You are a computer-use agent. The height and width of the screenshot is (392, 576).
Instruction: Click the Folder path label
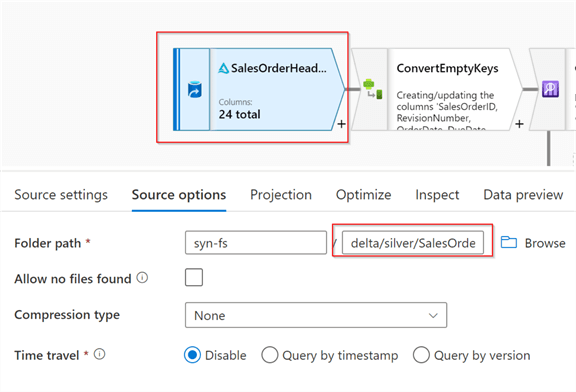click(x=47, y=243)
